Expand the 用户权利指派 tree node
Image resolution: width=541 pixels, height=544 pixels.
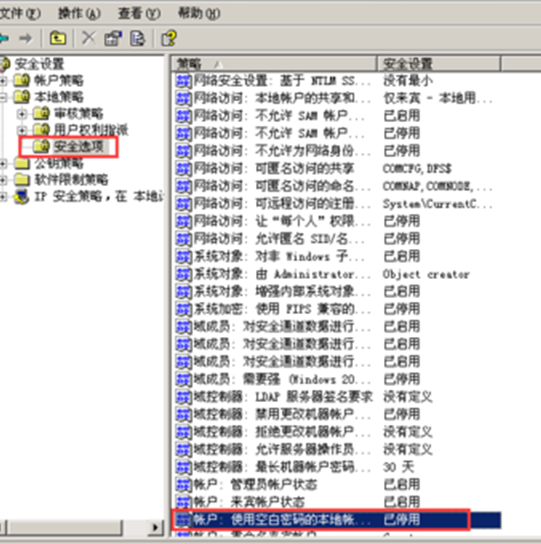pos(22,130)
